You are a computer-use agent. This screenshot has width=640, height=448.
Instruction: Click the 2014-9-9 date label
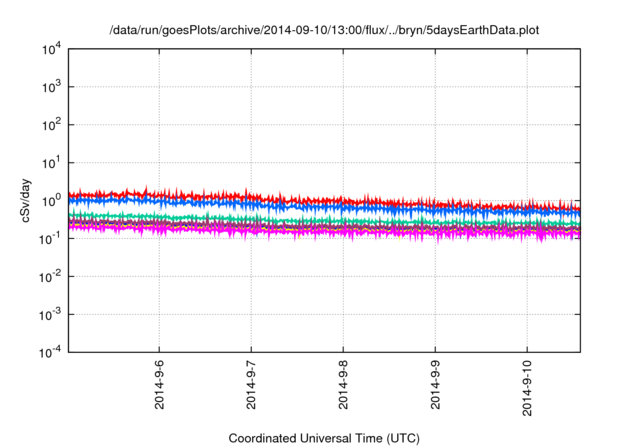coord(436,384)
